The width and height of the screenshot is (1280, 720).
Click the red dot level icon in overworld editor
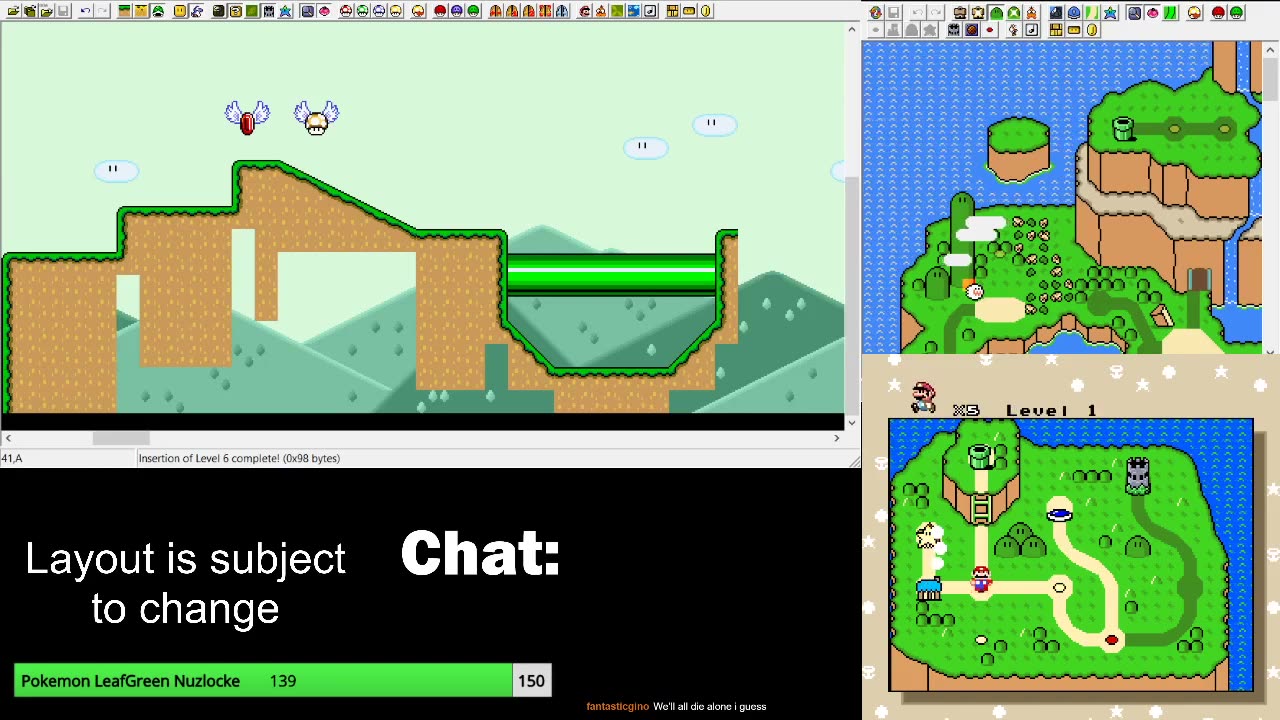click(x=990, y=30)
